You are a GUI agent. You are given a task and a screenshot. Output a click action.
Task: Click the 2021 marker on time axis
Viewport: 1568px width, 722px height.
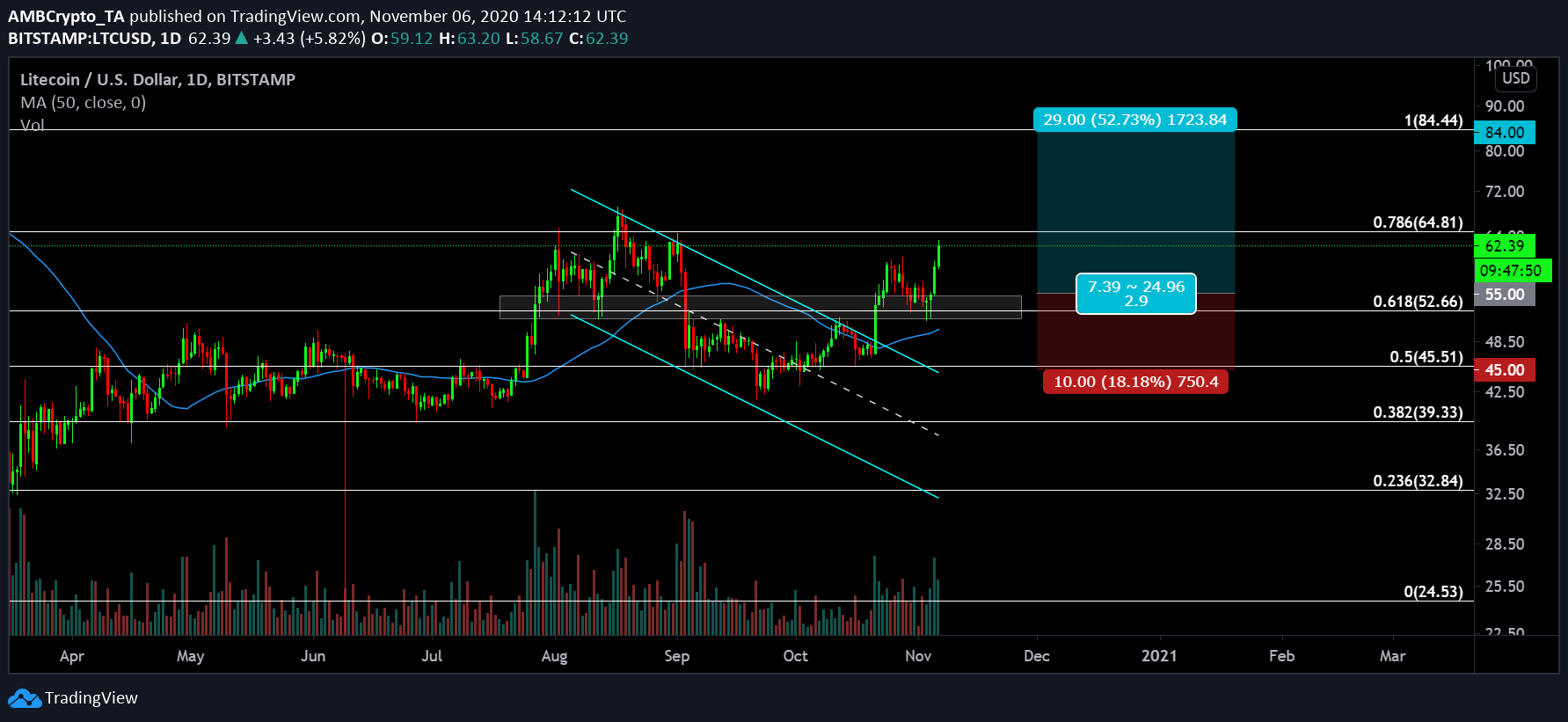pyautogui.click(x=1158, y=656)
